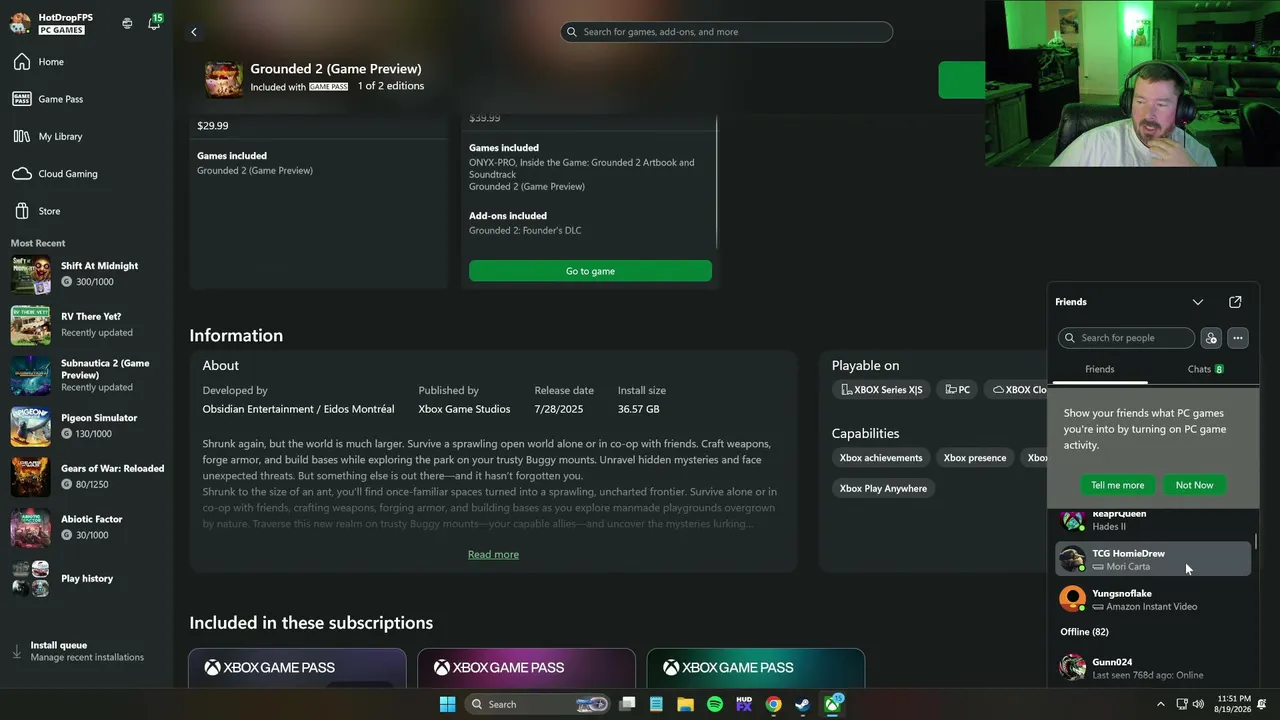Click the Xbox presence capability chip
The image size is (1280, 720).
tap(975, 458)
